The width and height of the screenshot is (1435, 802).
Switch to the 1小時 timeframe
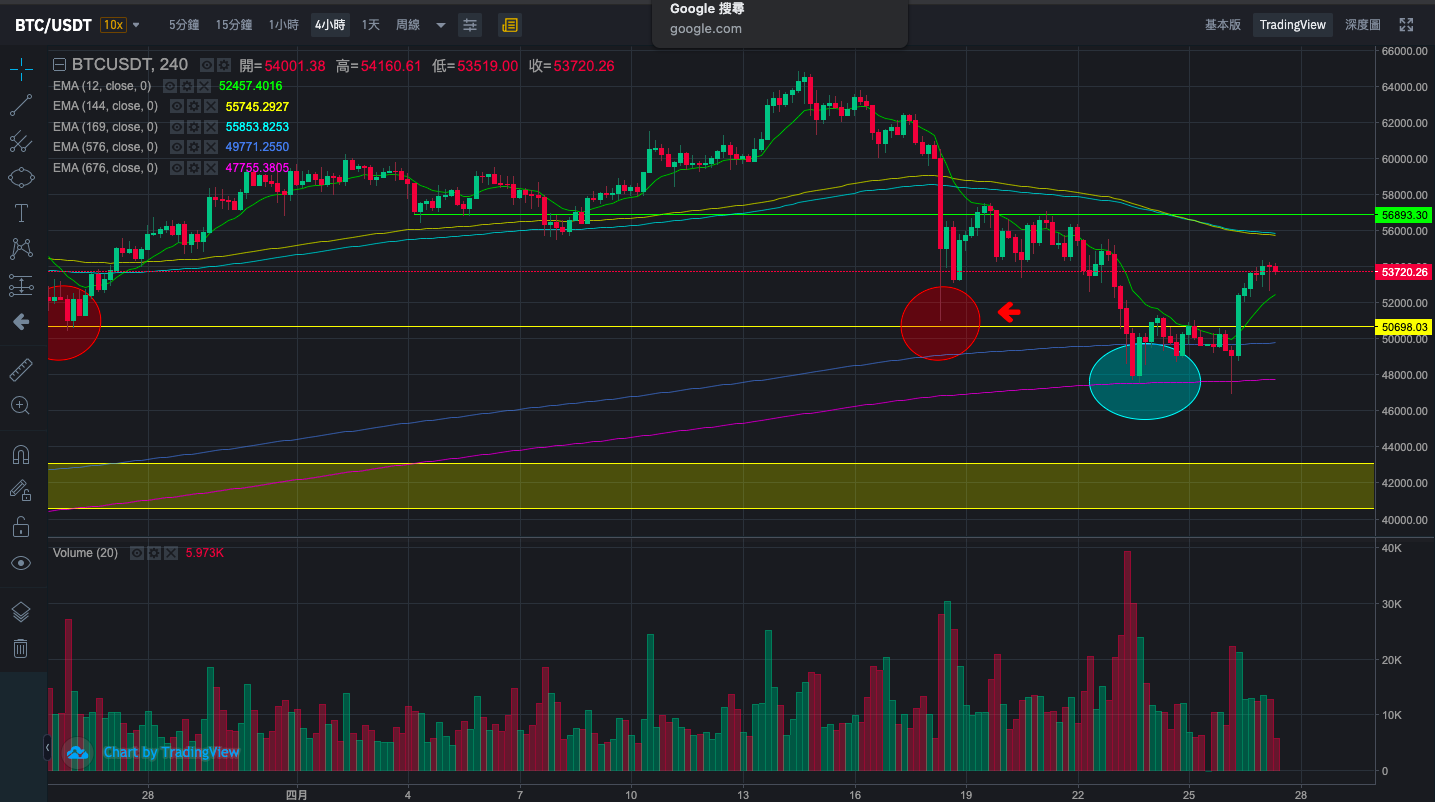tap(283, 24)
